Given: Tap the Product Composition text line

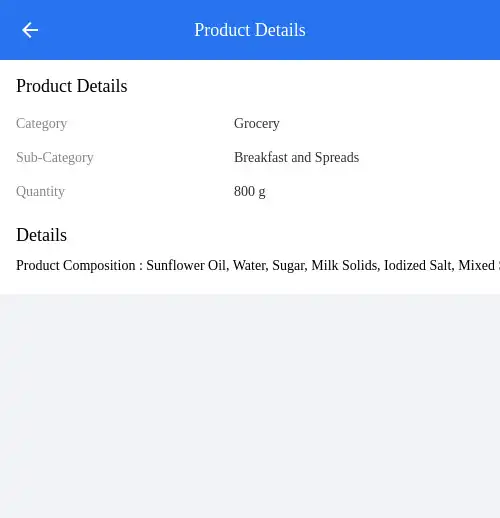Looking at the screenshot, I should 258,266.
